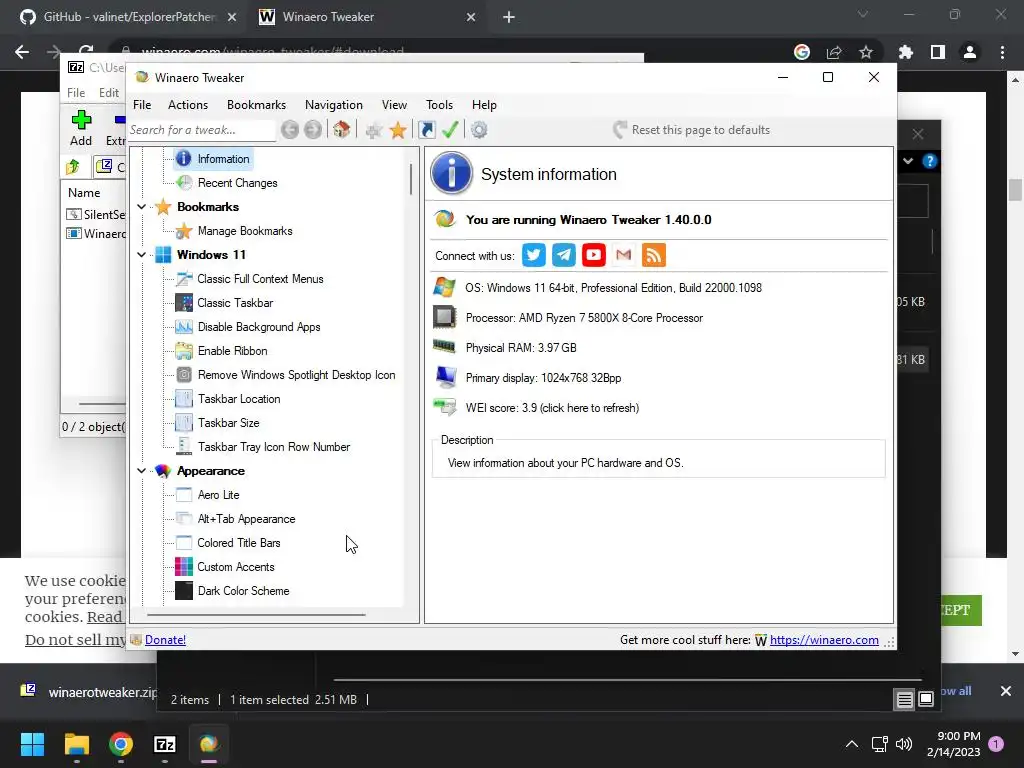
Task: Click the Chrome share page icon
Action: (x=834, y=52)
